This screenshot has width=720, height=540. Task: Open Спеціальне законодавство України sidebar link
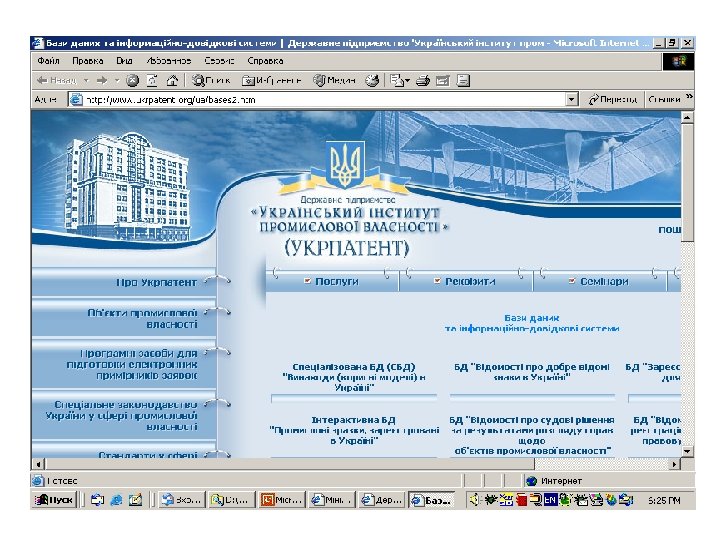(x=121, y=416)
